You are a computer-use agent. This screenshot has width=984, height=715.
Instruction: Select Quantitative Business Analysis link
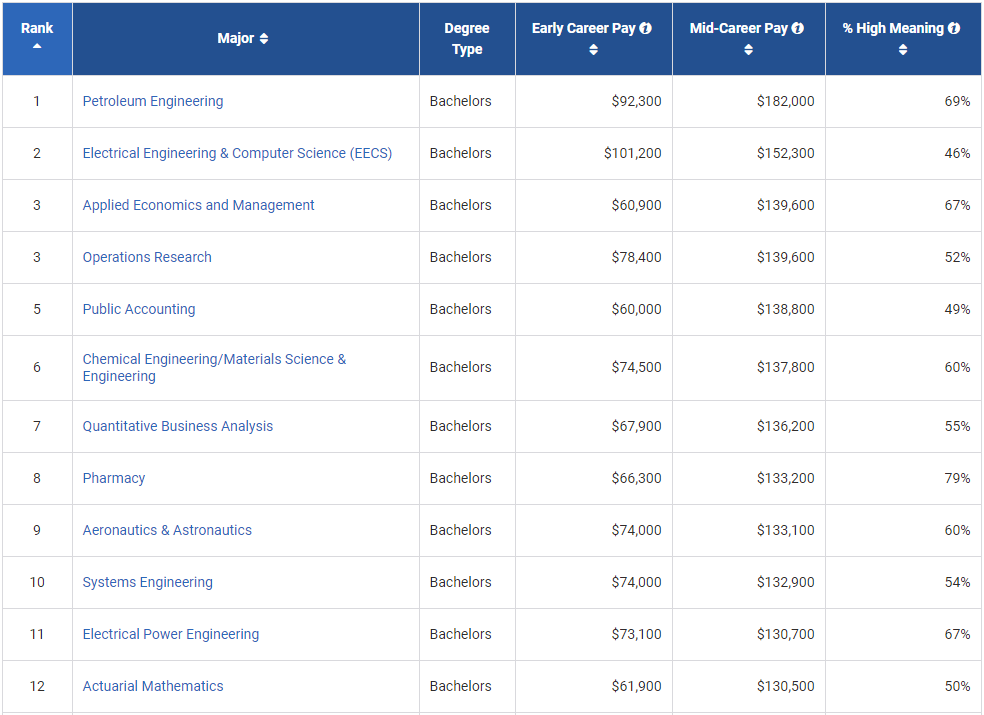pyautogui.click(x=177, y=426)
